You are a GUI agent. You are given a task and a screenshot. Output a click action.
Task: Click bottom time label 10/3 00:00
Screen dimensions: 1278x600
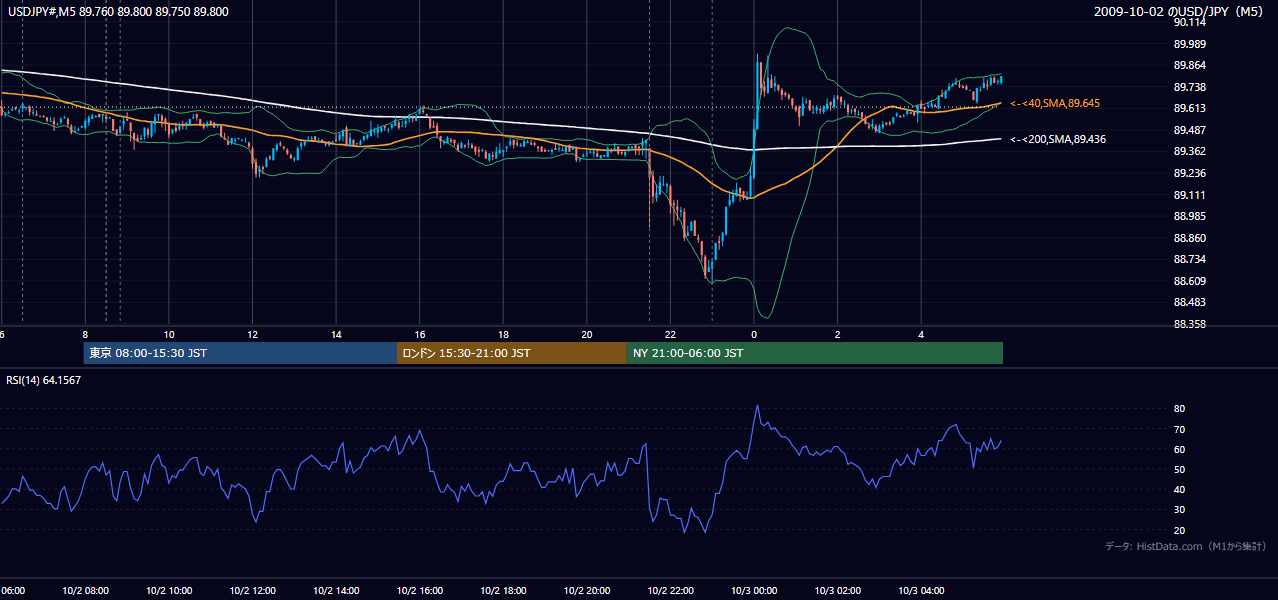754,591
